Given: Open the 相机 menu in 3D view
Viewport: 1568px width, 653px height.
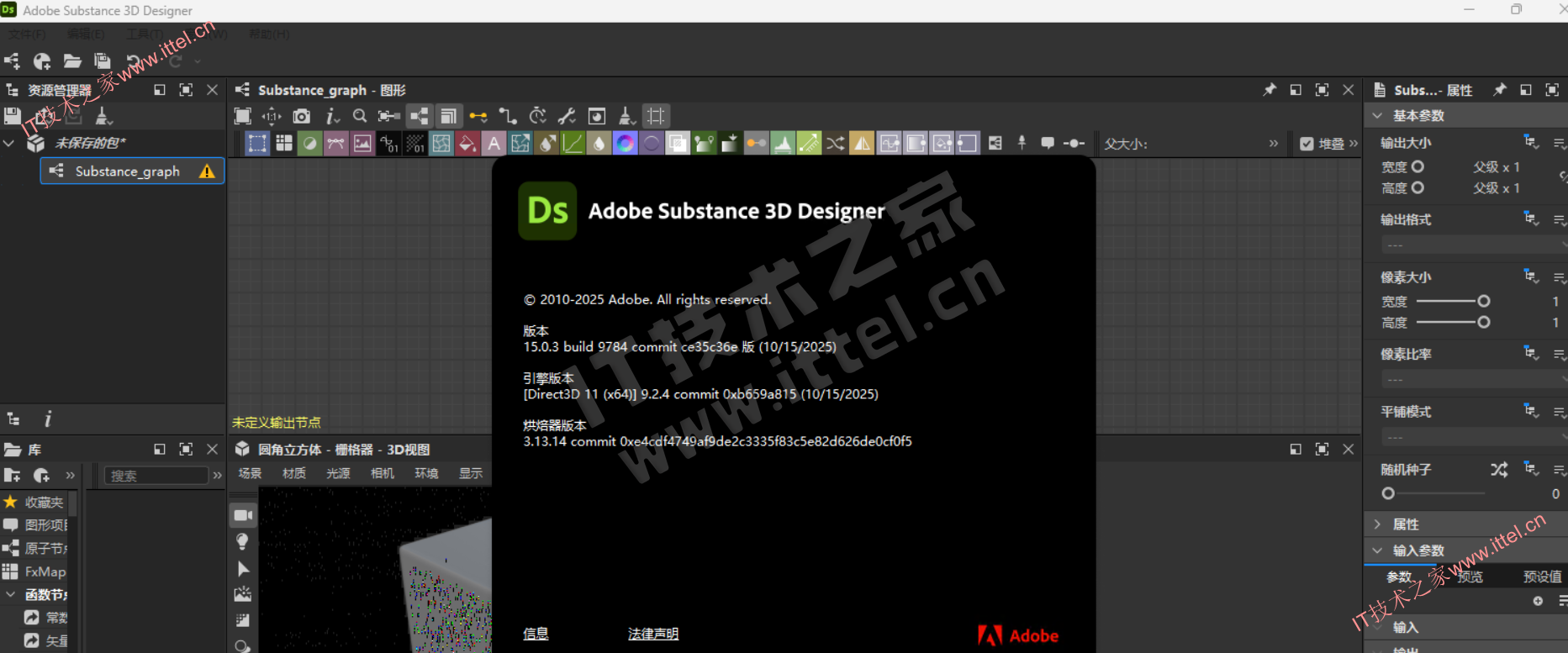Looking at the screenshot, I should 383,474.
